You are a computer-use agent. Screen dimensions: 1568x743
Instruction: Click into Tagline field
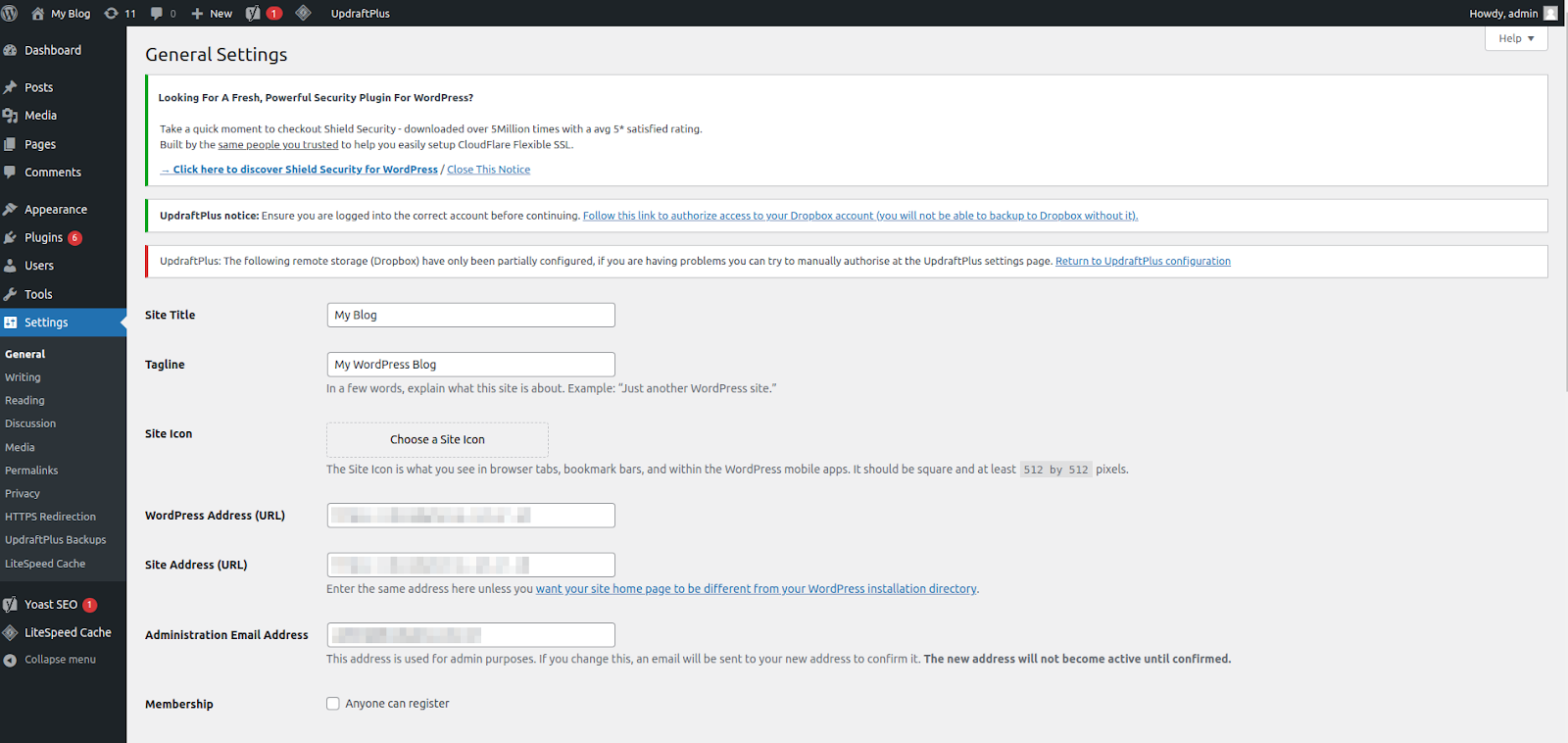point(470,365)
